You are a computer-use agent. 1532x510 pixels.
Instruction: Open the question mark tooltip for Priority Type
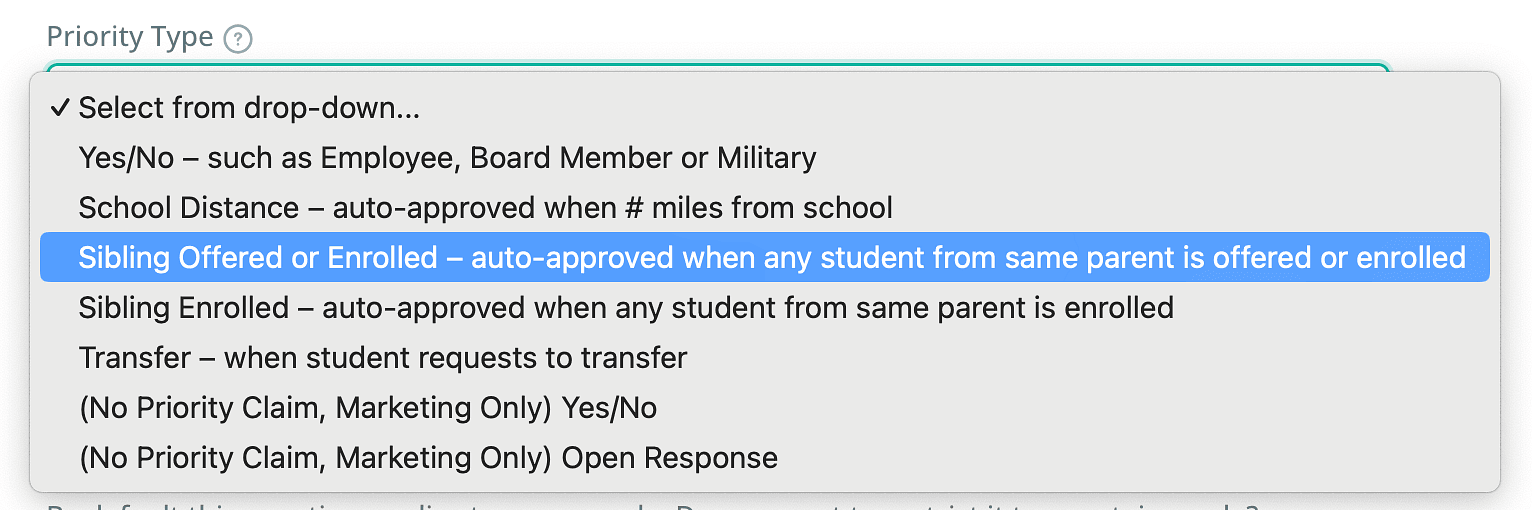tap(237, 39)
